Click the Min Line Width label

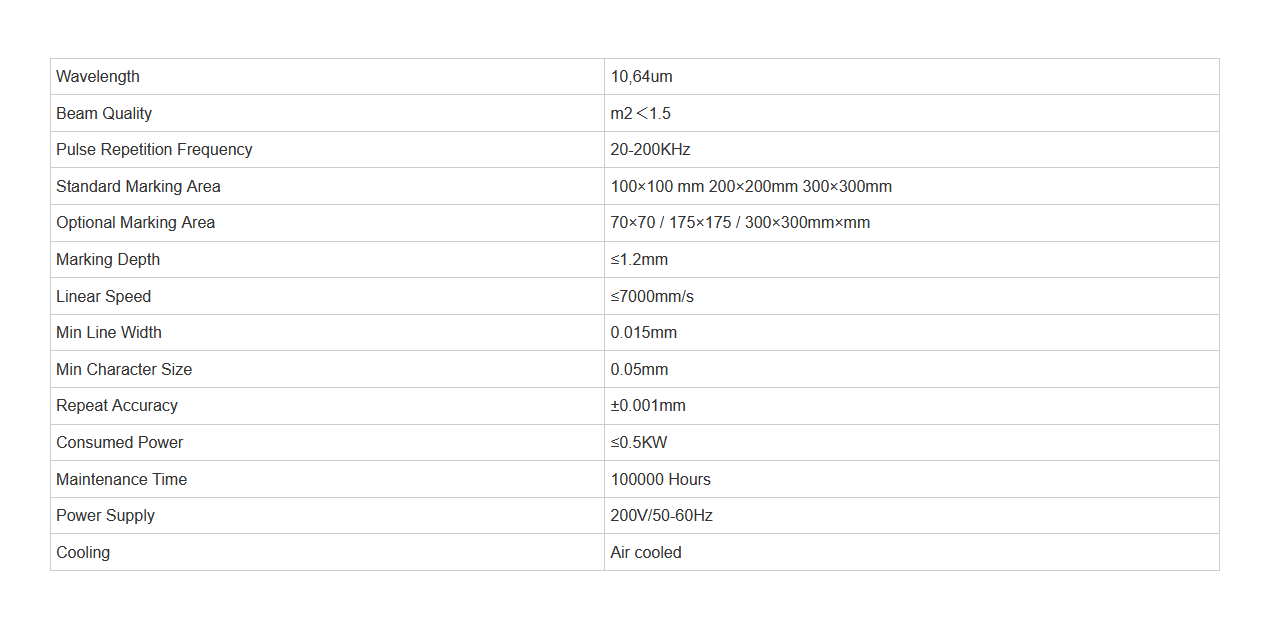click(109, 333)
